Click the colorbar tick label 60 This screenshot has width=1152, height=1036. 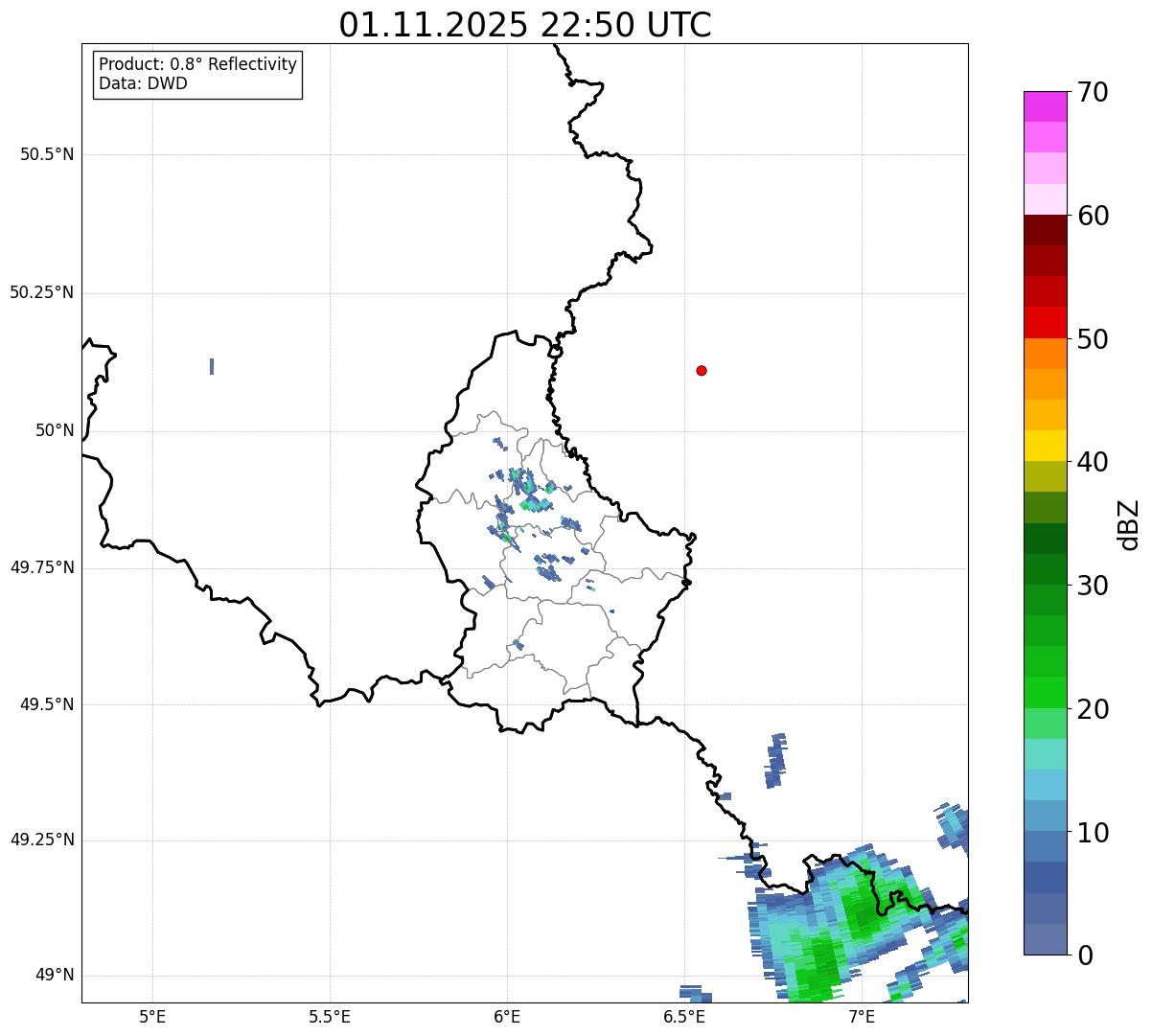pos(1093,216)
